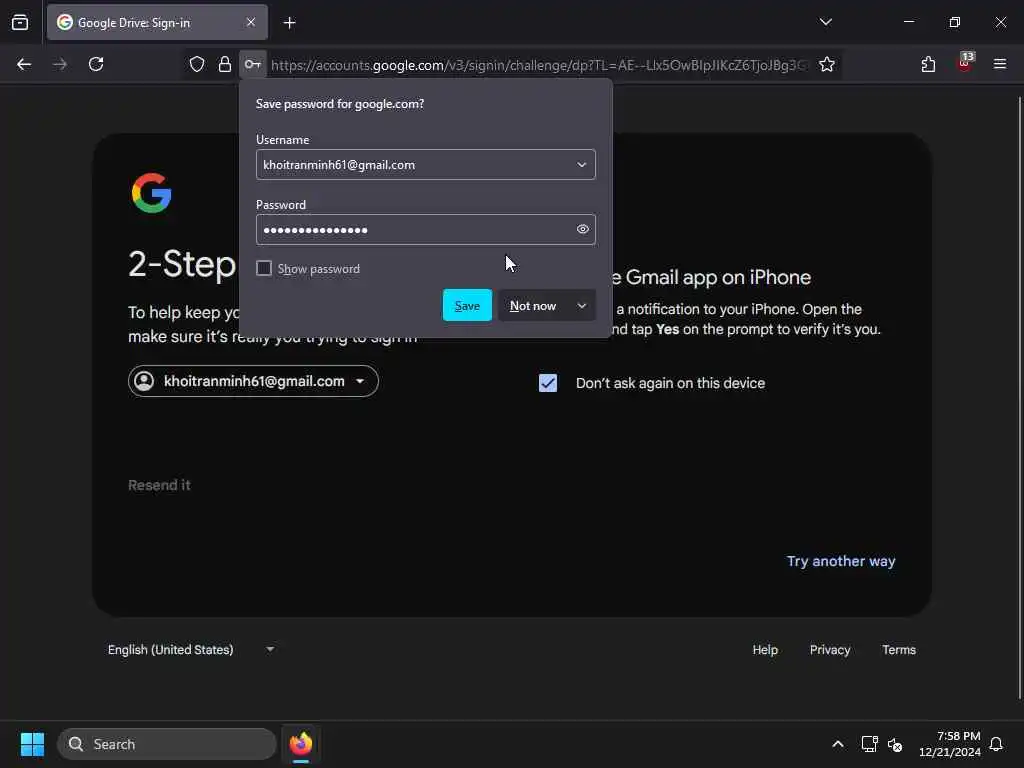Dismiss with Not now button
Screen dimensions: 1024x768
click(533, 305)
